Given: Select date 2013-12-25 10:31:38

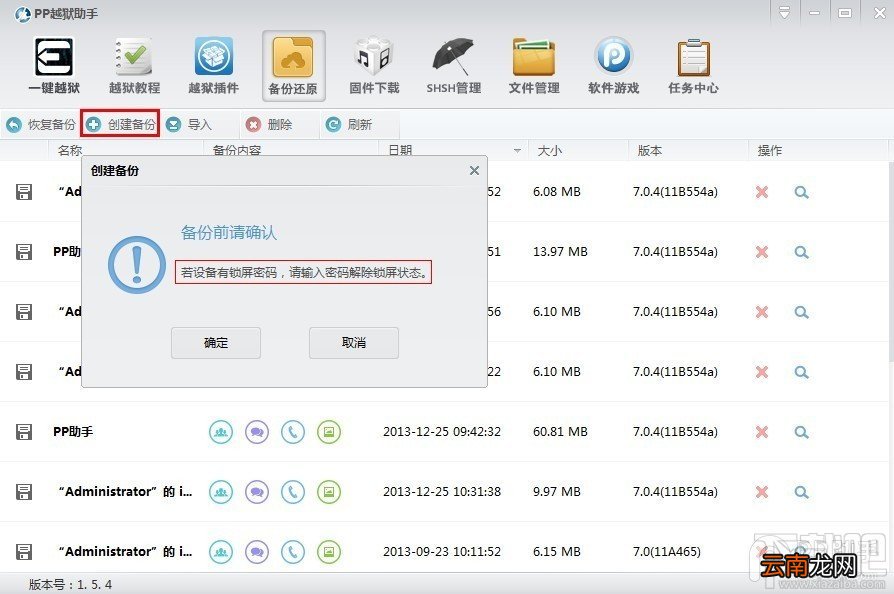Looking at the screenshot, I should (442, 491).
